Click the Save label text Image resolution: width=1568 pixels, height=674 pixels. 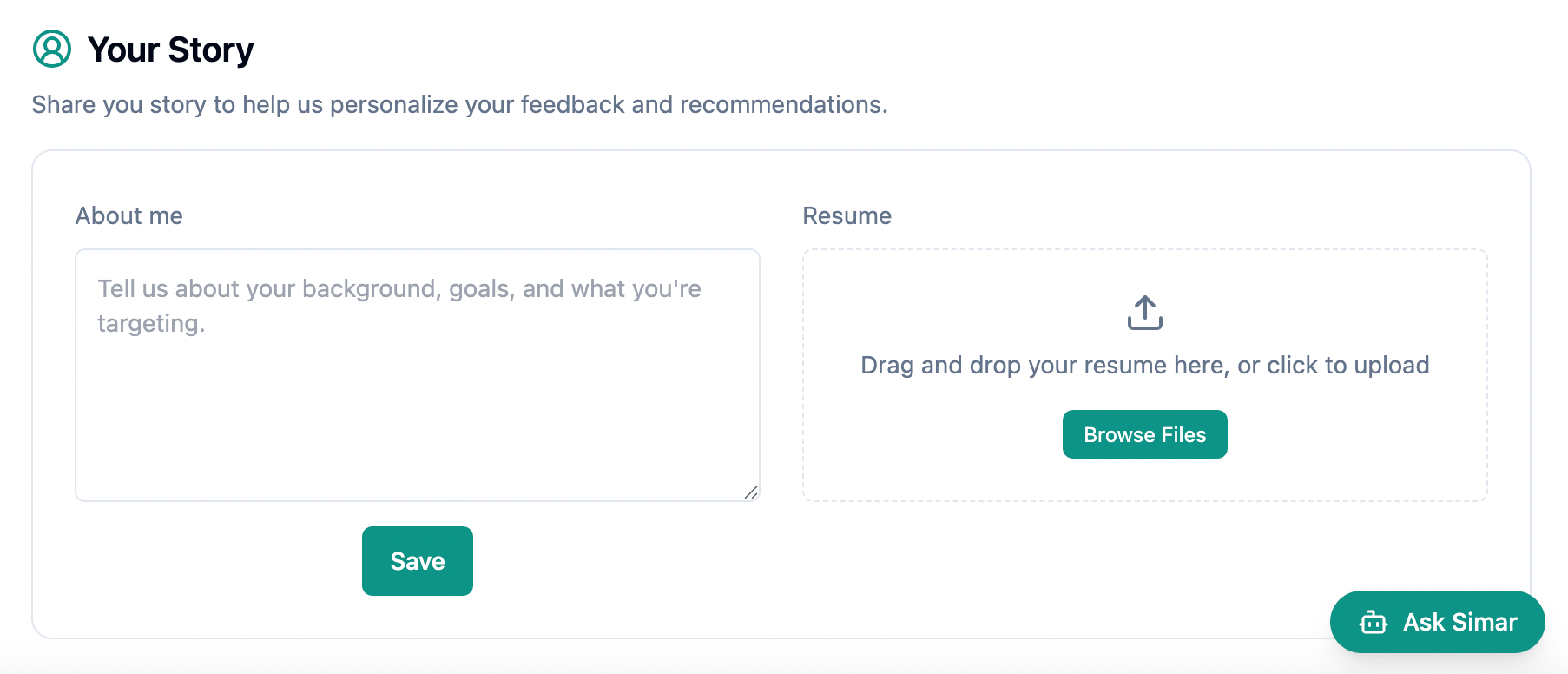(x=417, y=562)
